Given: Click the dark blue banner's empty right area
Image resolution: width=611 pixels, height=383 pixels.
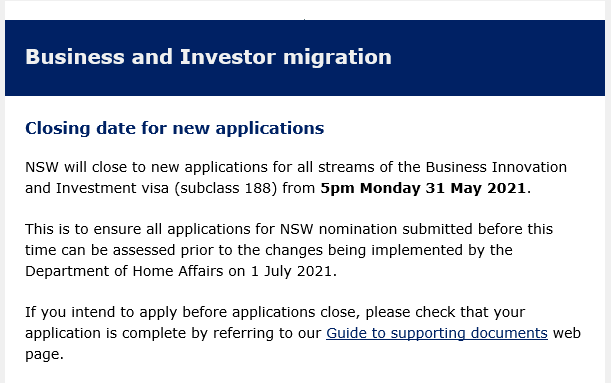Looking at the screenshot, I should click(x=499, y=58).
